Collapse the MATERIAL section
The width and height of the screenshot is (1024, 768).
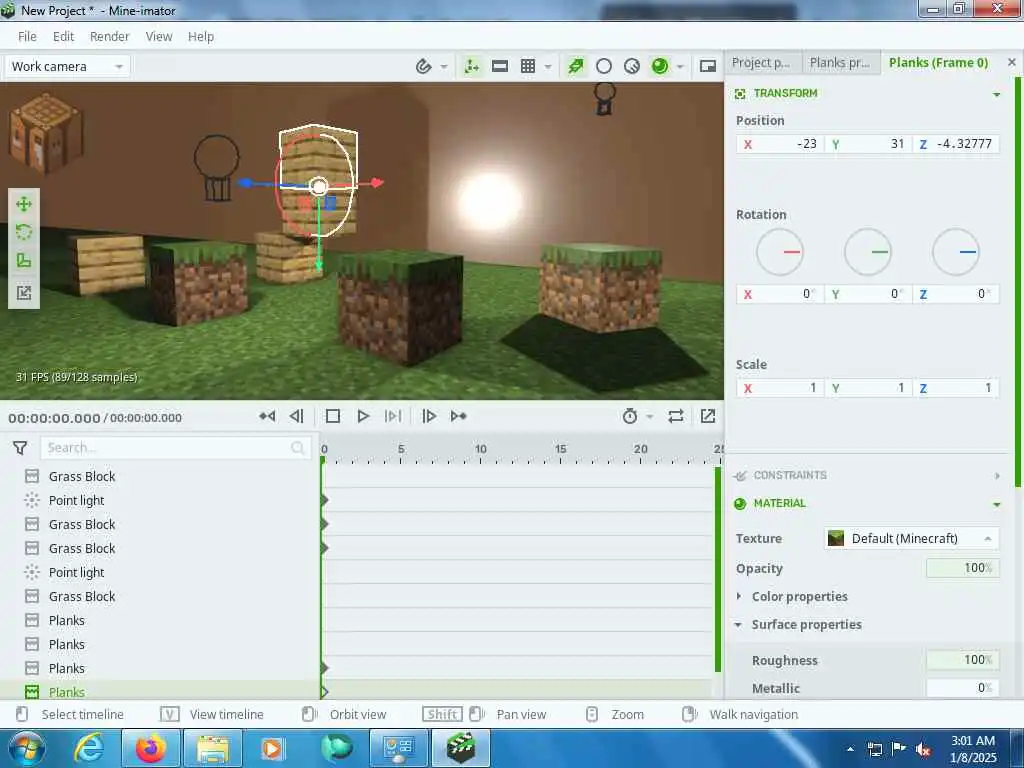pyautogui.click(x=997, y=504)
